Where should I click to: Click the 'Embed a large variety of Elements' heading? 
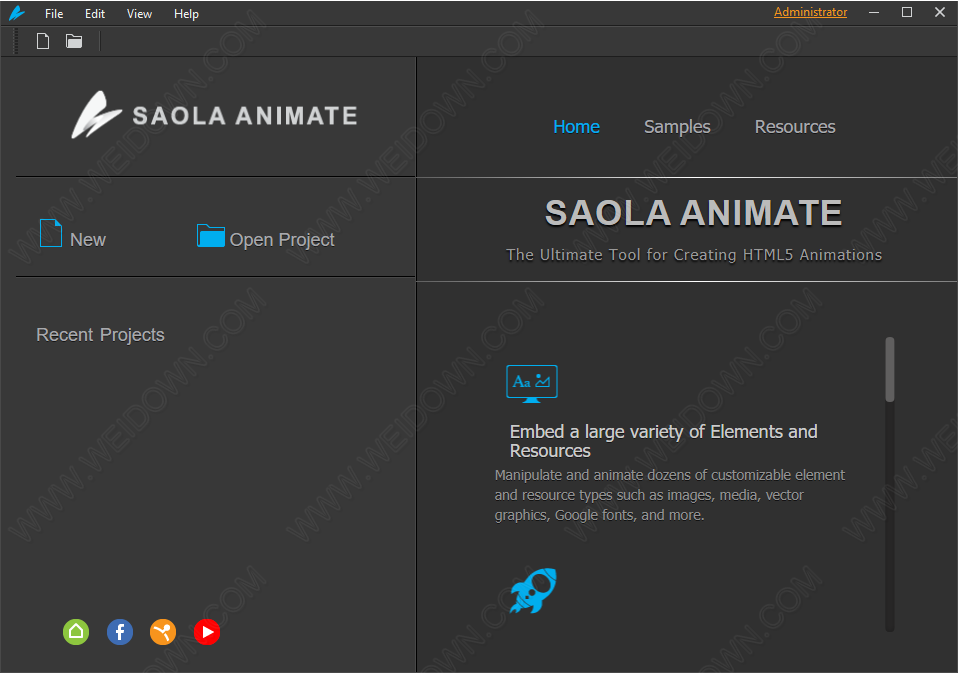click(x=664, y=441)
